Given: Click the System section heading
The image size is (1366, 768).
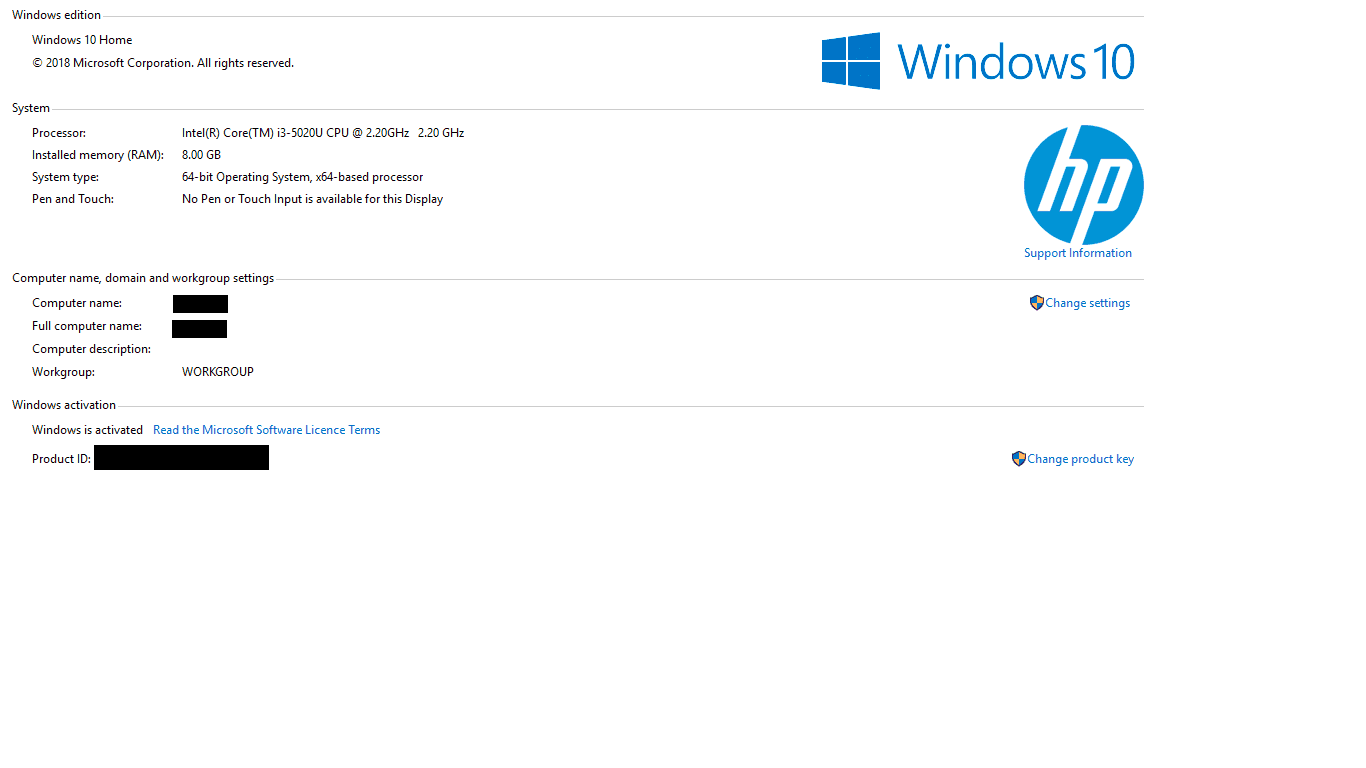Looking at the screenshot, I should 31,108.
